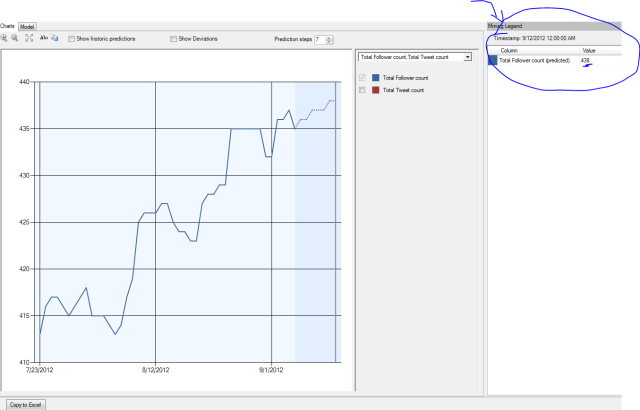Click the blue Total Follower count swatch

pyautogui.click(x=376, y=78)
